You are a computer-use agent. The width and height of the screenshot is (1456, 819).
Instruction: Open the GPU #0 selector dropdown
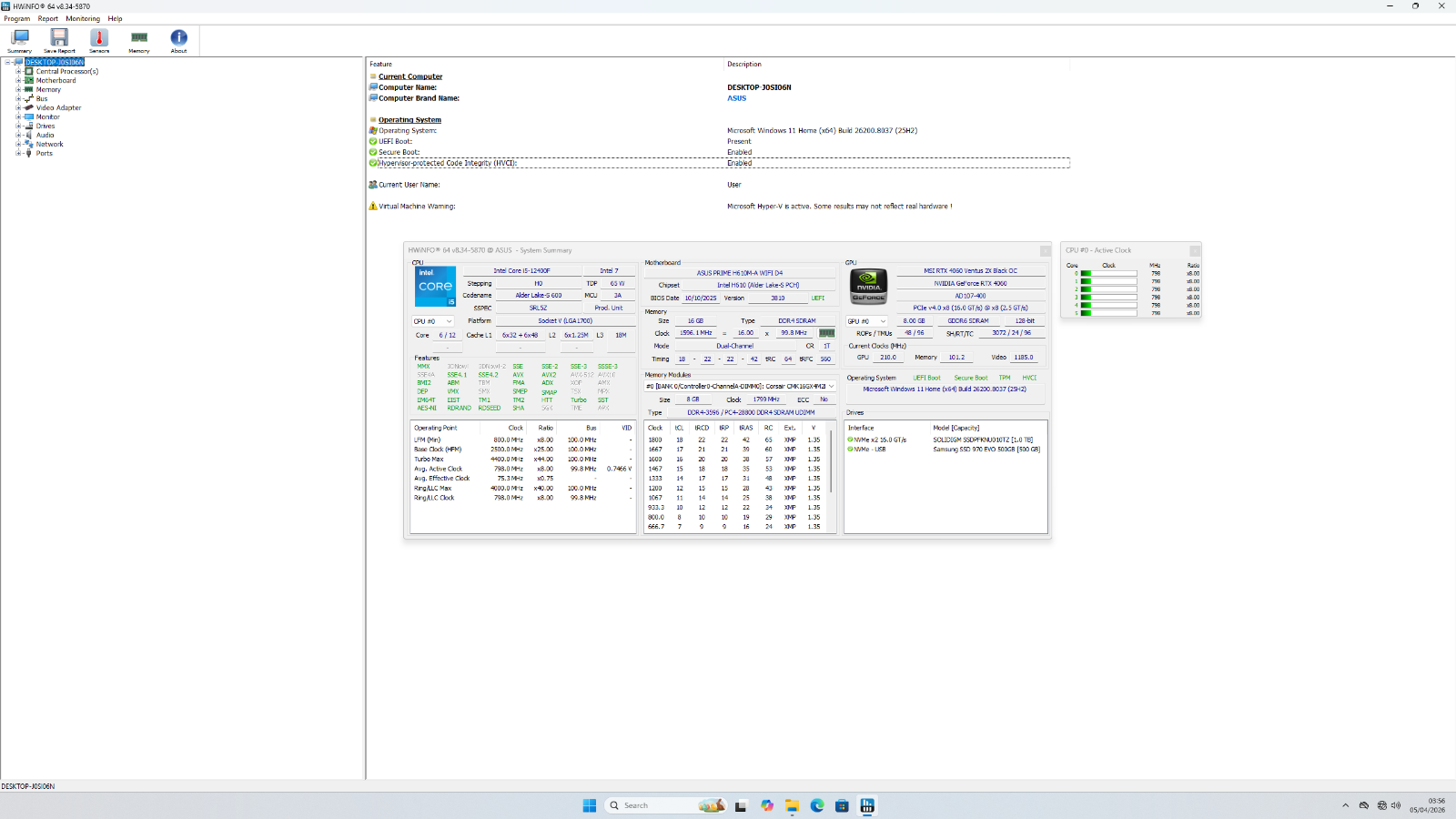point(867,321)
